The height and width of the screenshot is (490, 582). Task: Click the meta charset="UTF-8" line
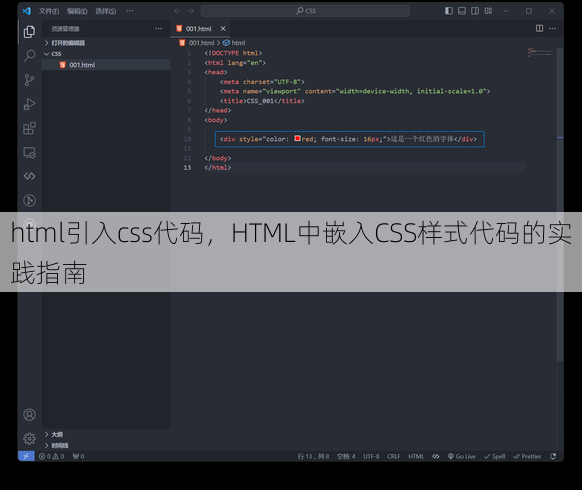point(262,82)
